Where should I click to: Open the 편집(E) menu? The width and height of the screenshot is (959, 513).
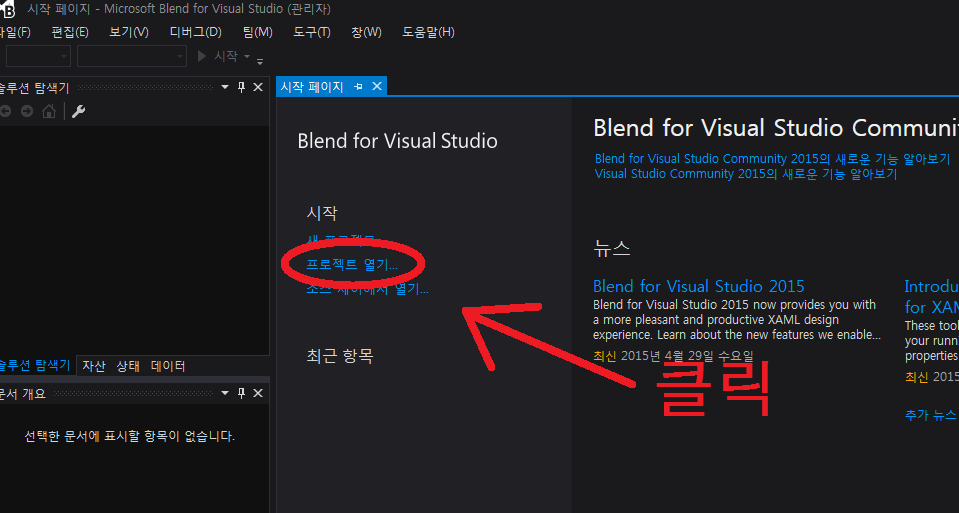point(70,32)
